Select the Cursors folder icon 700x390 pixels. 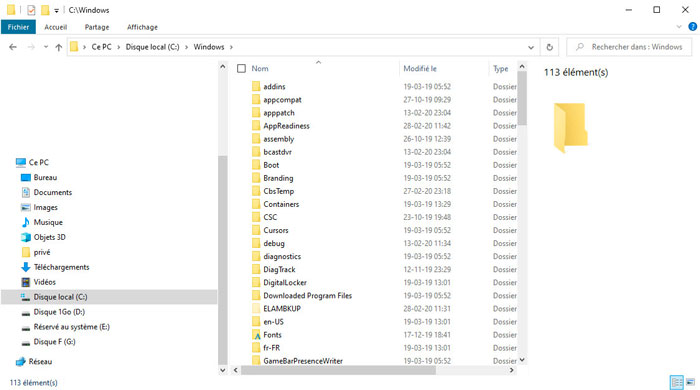(x=256, y=230)
